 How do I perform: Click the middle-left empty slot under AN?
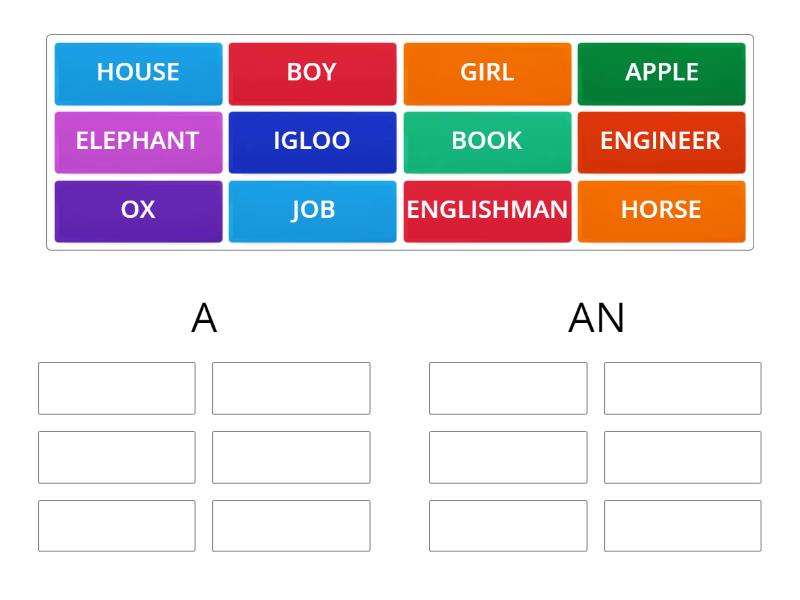508,456
